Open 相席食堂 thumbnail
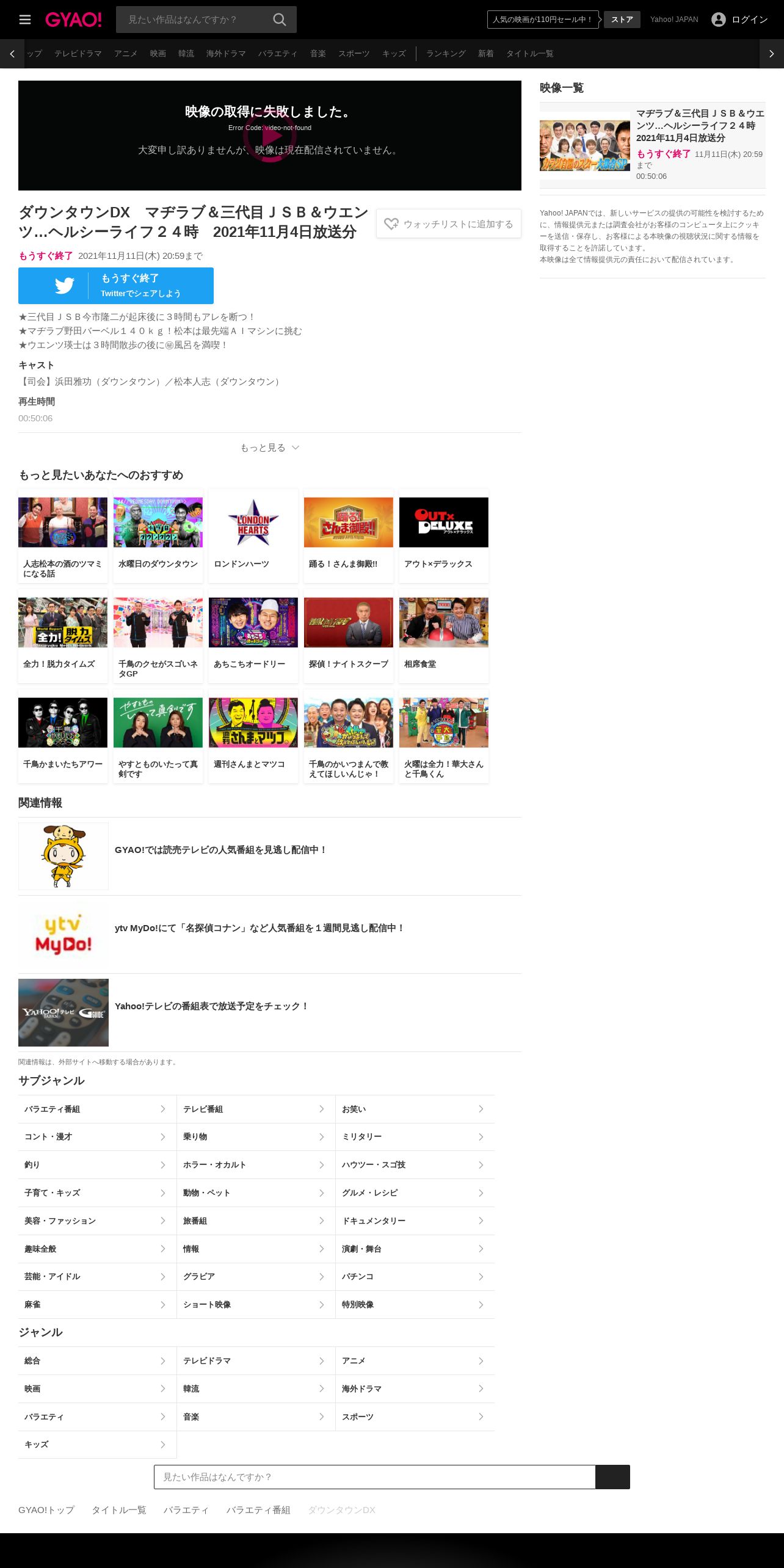Image resolution: width=784 pixels, height=1568 pixels. pos(444,622)
